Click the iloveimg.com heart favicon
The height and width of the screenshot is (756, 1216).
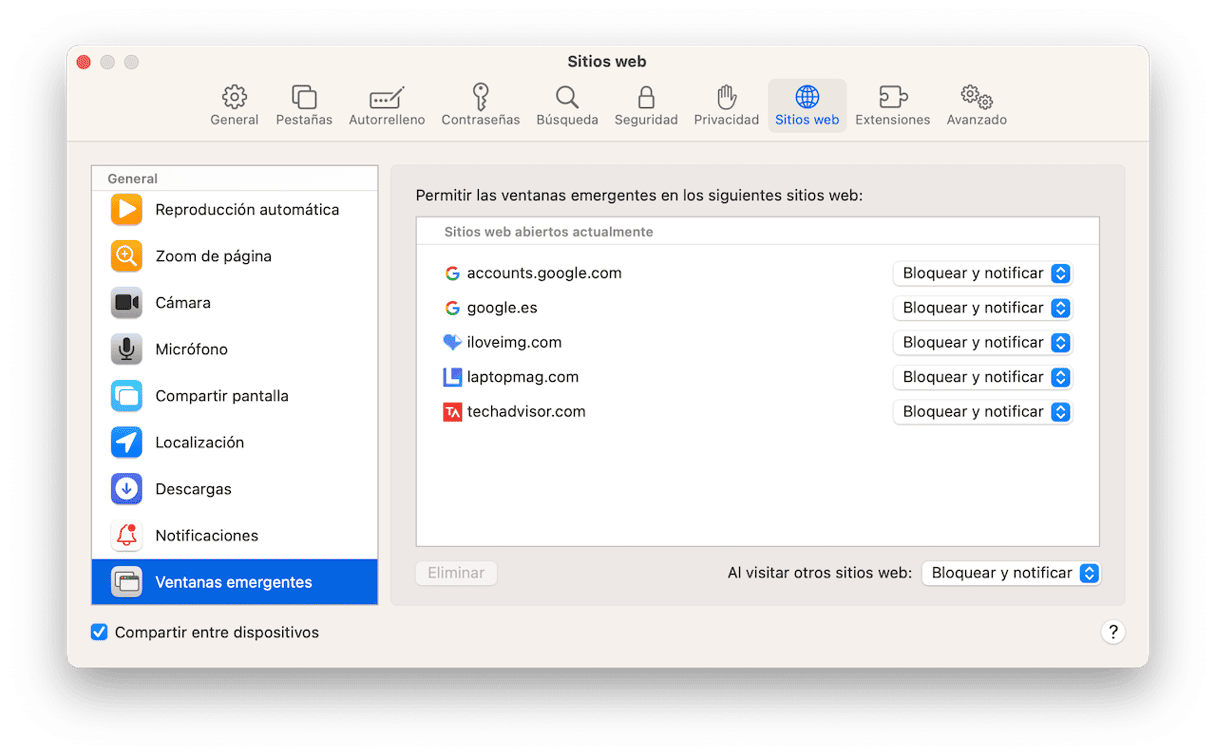pos(452,342)
